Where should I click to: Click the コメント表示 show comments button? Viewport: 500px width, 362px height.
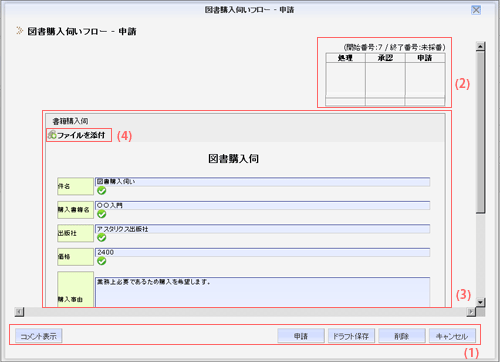point(39,336)
